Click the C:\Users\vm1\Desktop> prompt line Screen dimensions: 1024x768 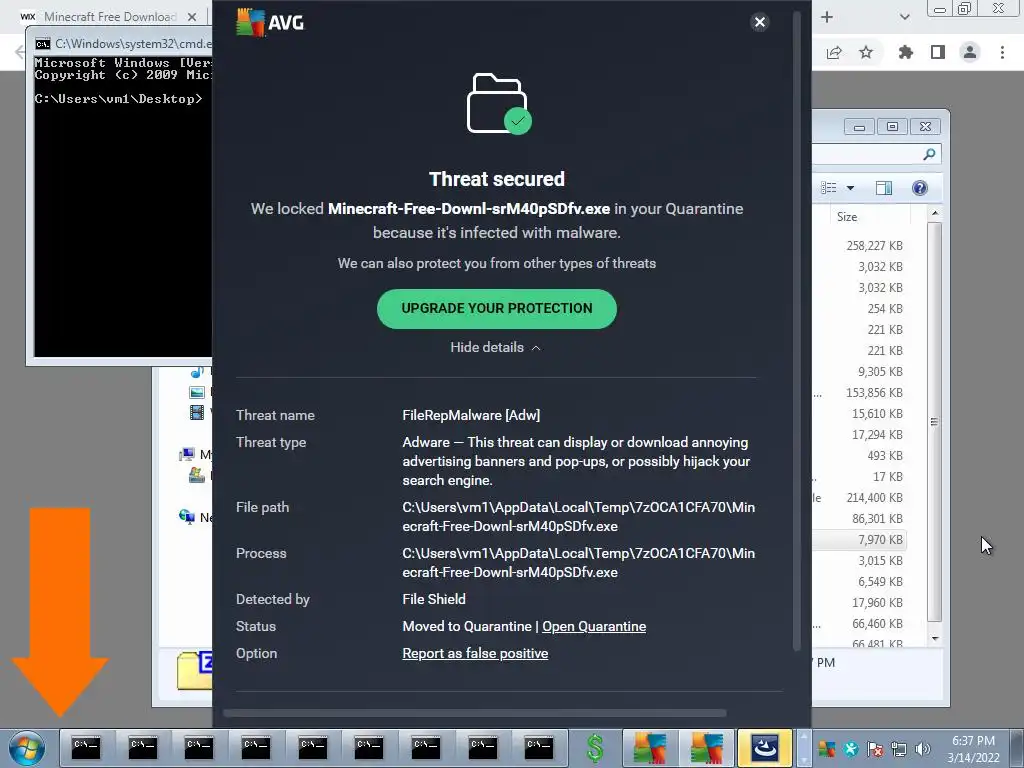click(x=118, y=99)
